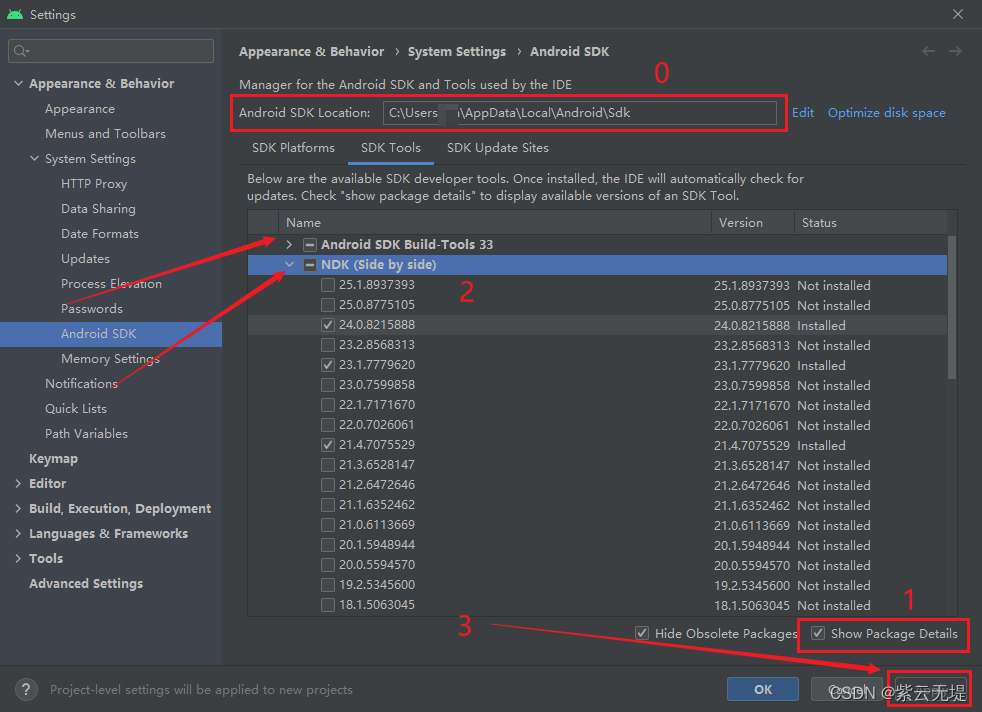
Task: Open Updates settings page
Action: point(85,259)
